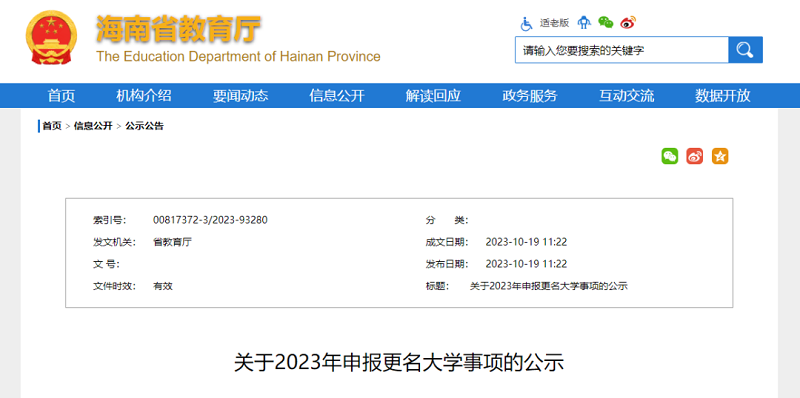Click 有效 file validity value

(163, 286)
